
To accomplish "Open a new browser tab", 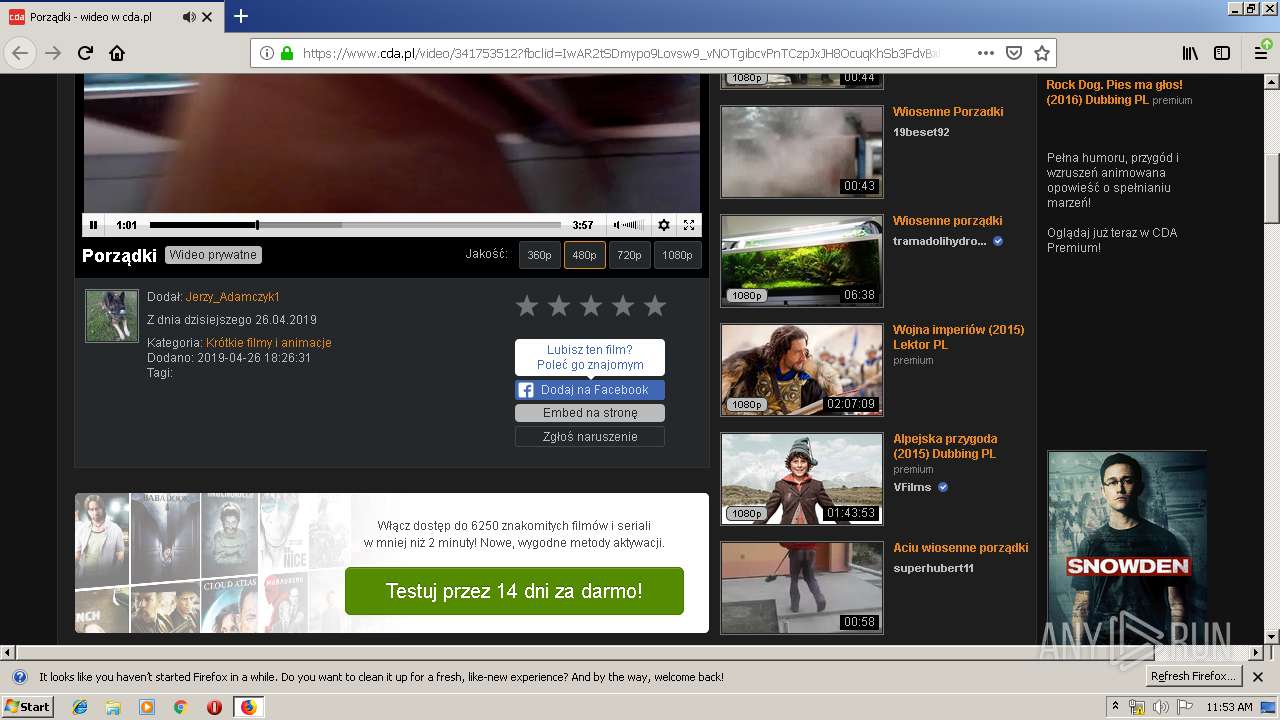I will (241, 16).
